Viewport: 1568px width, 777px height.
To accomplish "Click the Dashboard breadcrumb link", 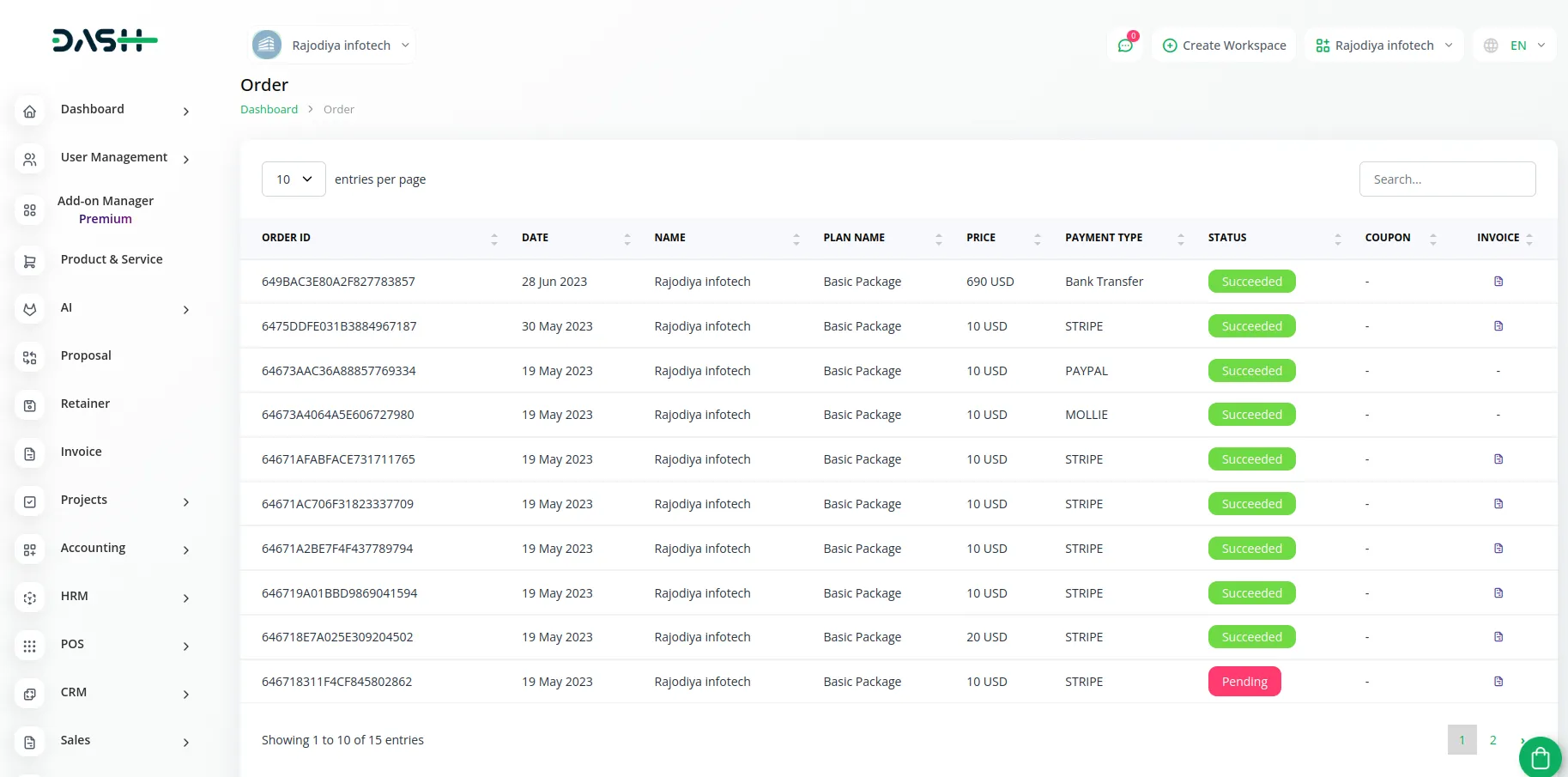I will coord(269,110).
